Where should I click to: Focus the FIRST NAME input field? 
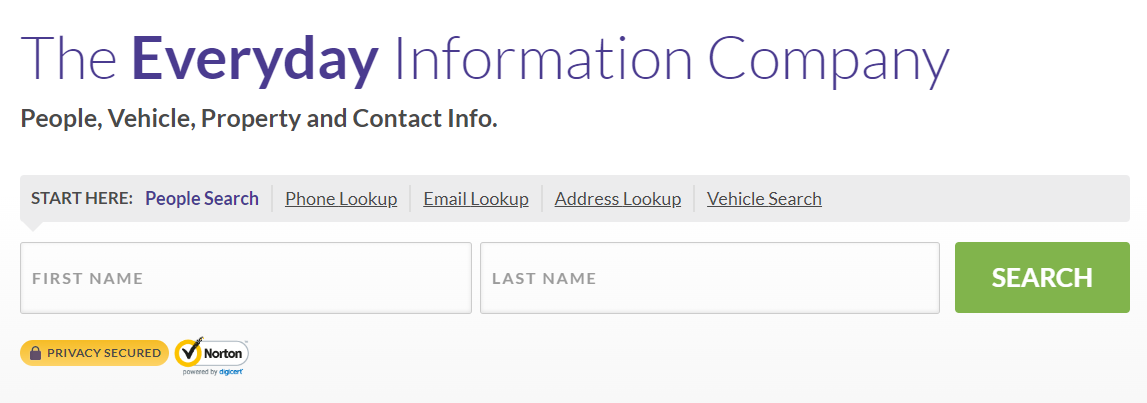click(246, 278)
